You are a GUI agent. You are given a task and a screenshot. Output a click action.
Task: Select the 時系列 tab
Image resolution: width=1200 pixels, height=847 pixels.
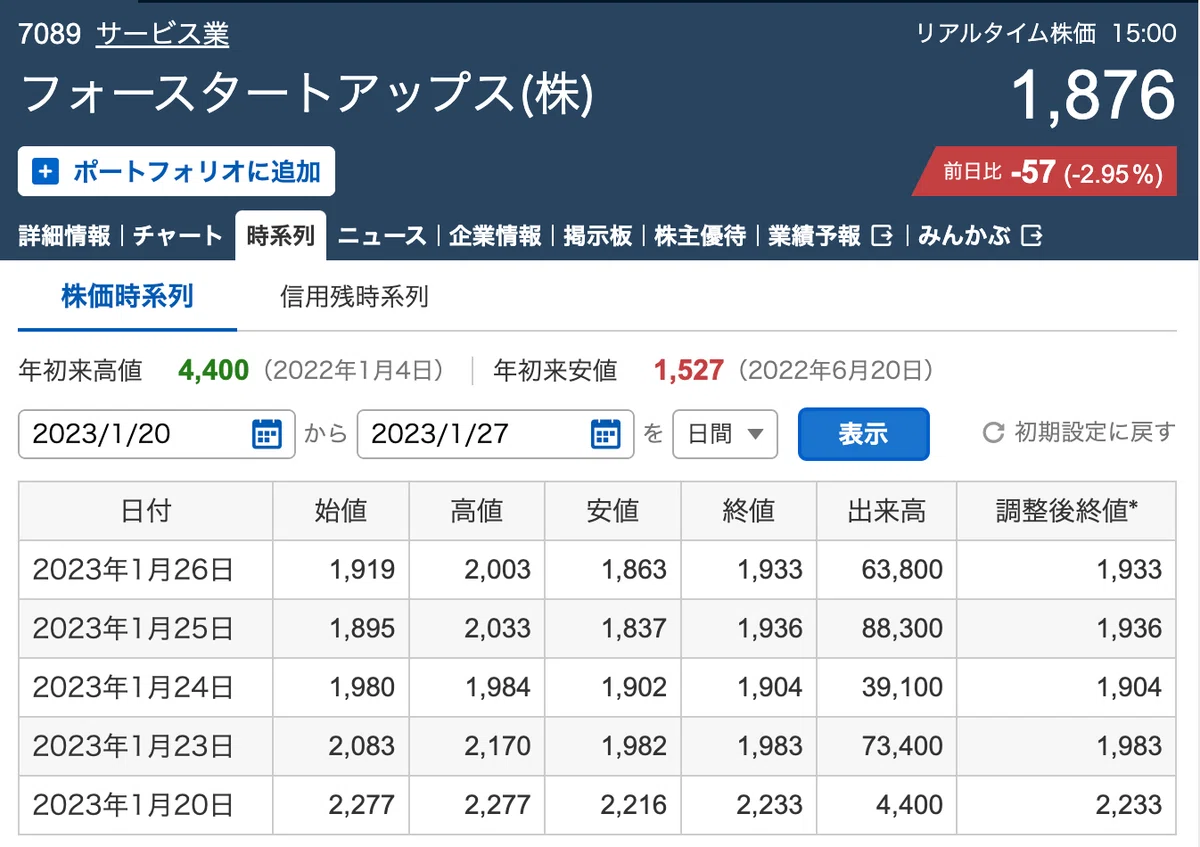pyautogui.click(x=281, y=236)
